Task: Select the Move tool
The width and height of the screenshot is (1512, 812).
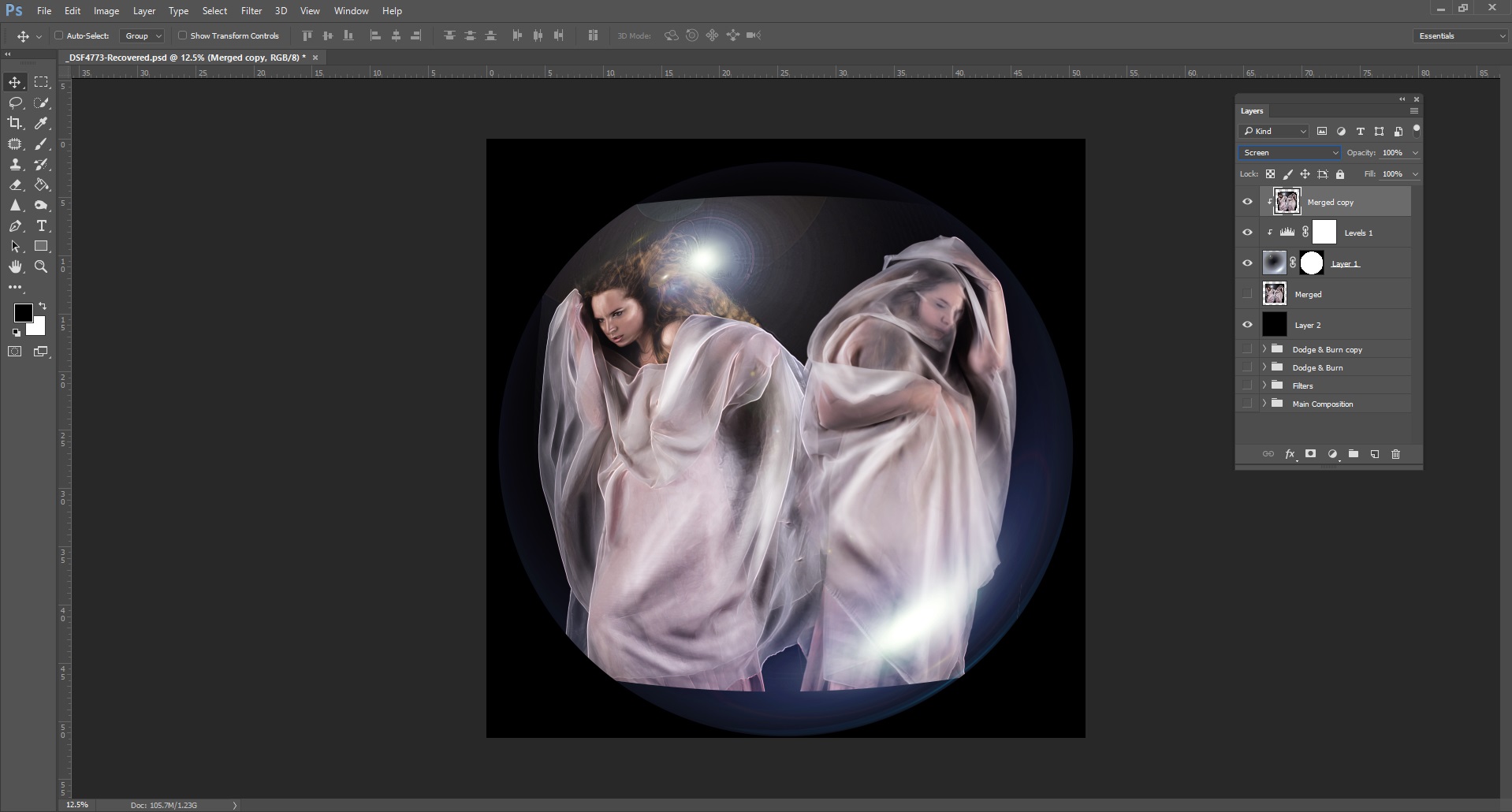Action: click(14, 81)
